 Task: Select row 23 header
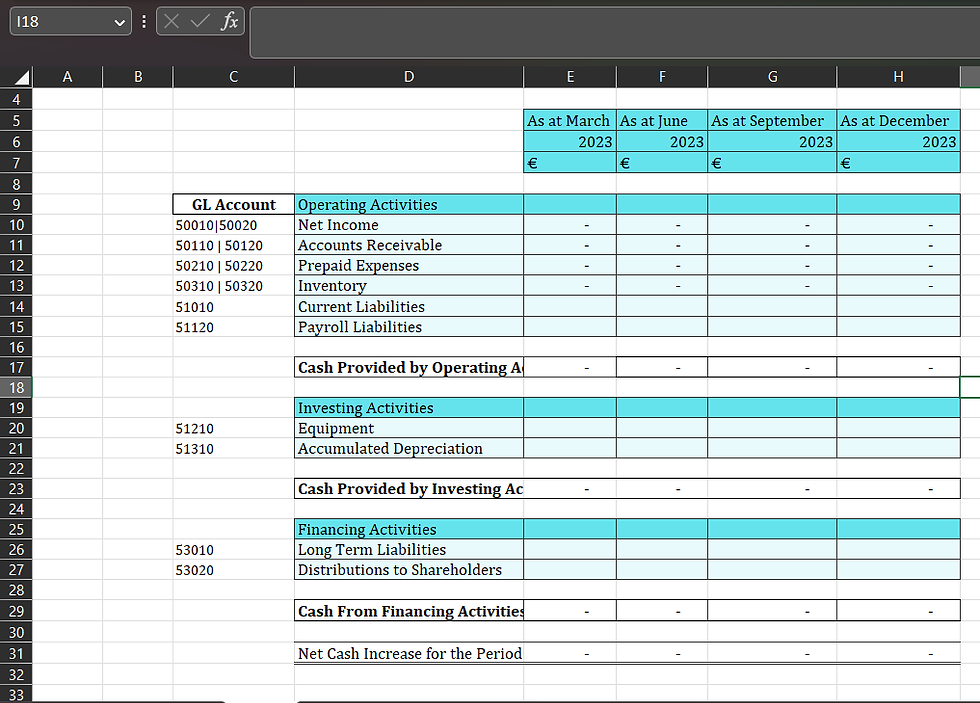pyautogui.click(x=16, y=489)
